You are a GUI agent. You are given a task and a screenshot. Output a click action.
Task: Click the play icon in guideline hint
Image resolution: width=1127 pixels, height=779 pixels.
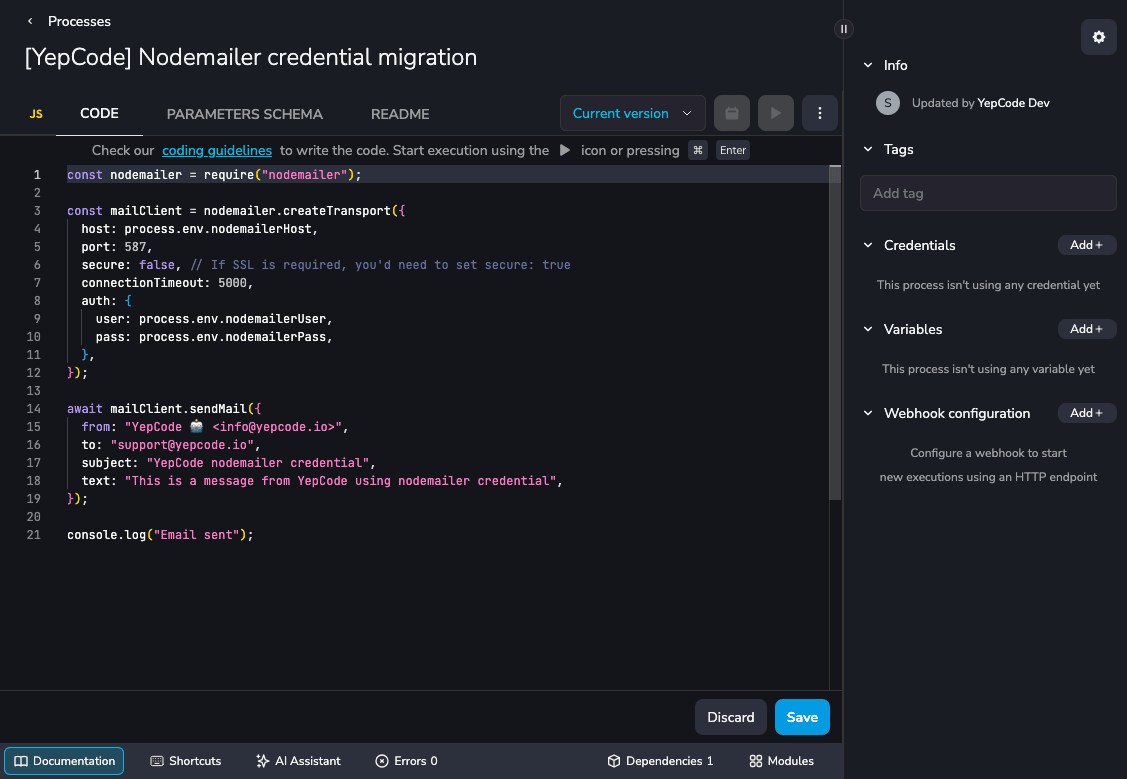pos(565,150)
